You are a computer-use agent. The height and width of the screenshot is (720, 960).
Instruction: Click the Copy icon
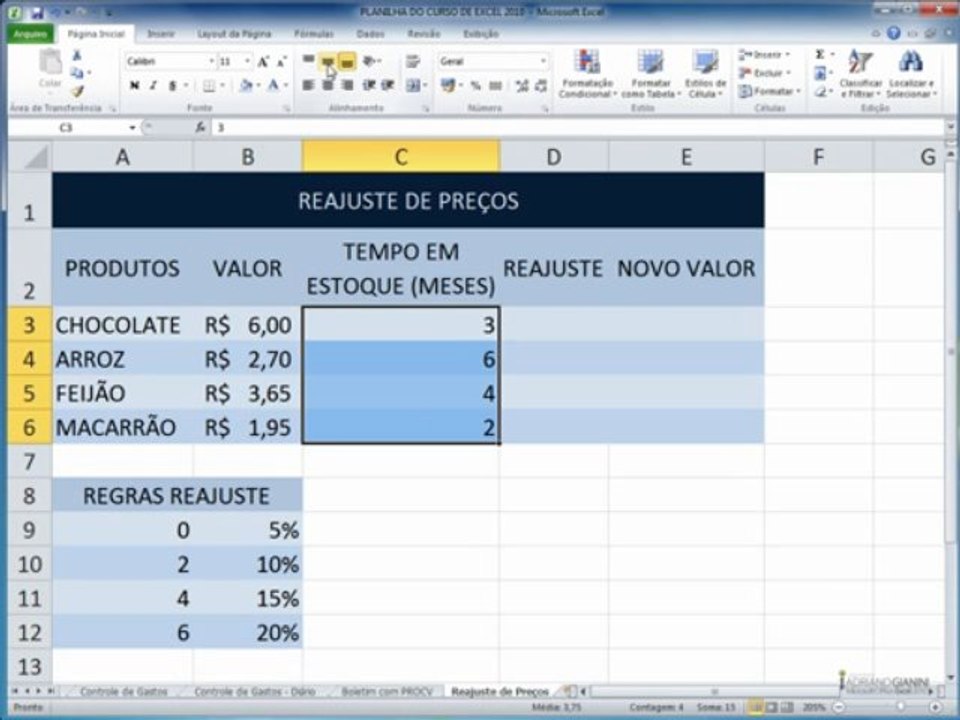(x=77, y=73)
